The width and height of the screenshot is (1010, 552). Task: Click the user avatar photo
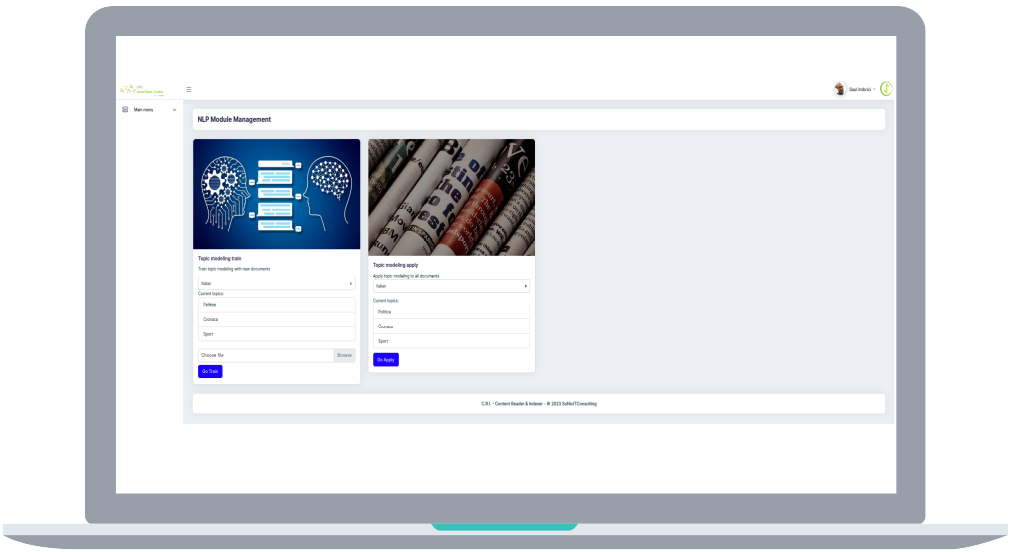[839, 89]
